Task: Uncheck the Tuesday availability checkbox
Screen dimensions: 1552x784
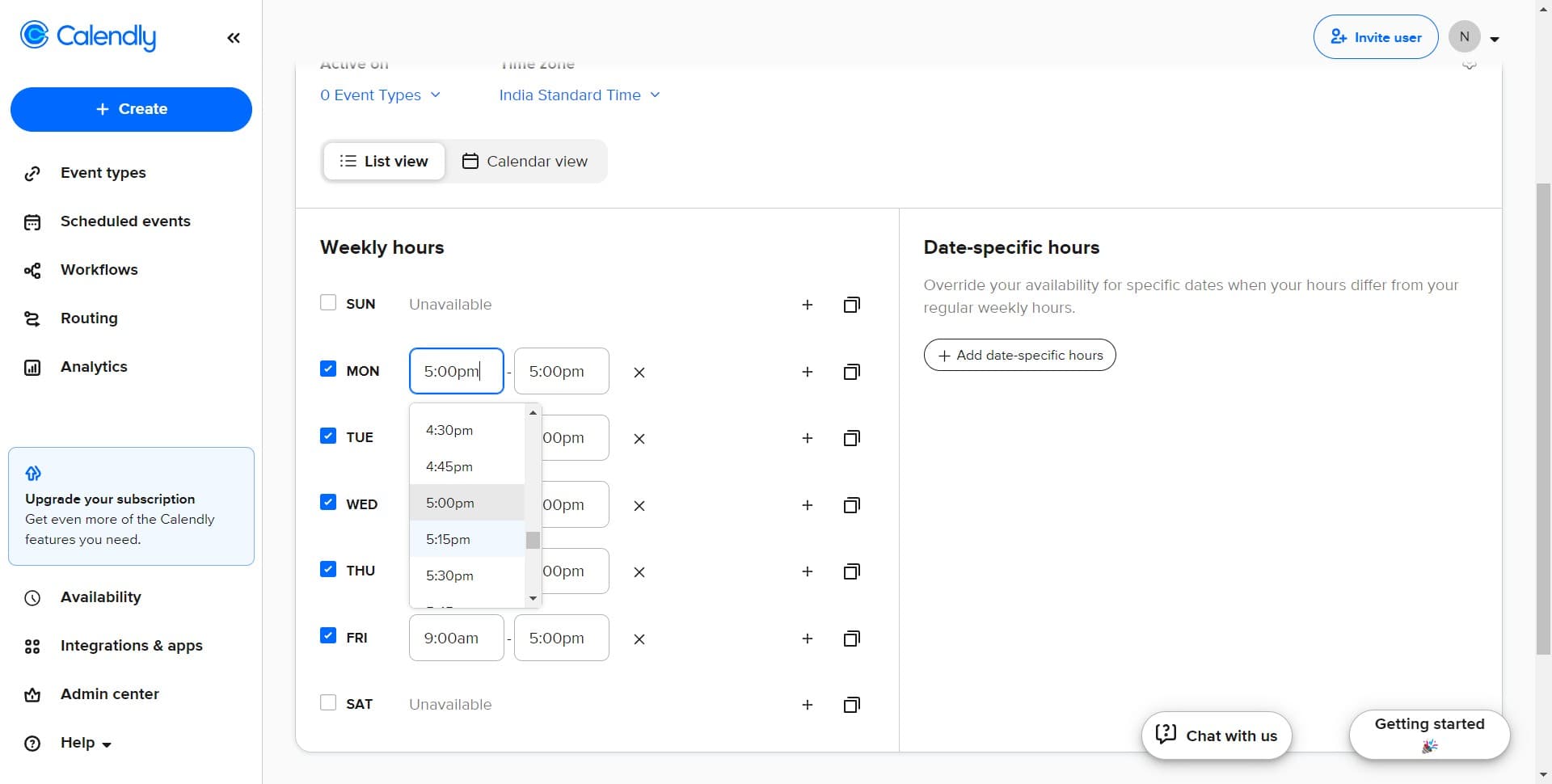Action: pyautogui.click(x=328, y=436)
